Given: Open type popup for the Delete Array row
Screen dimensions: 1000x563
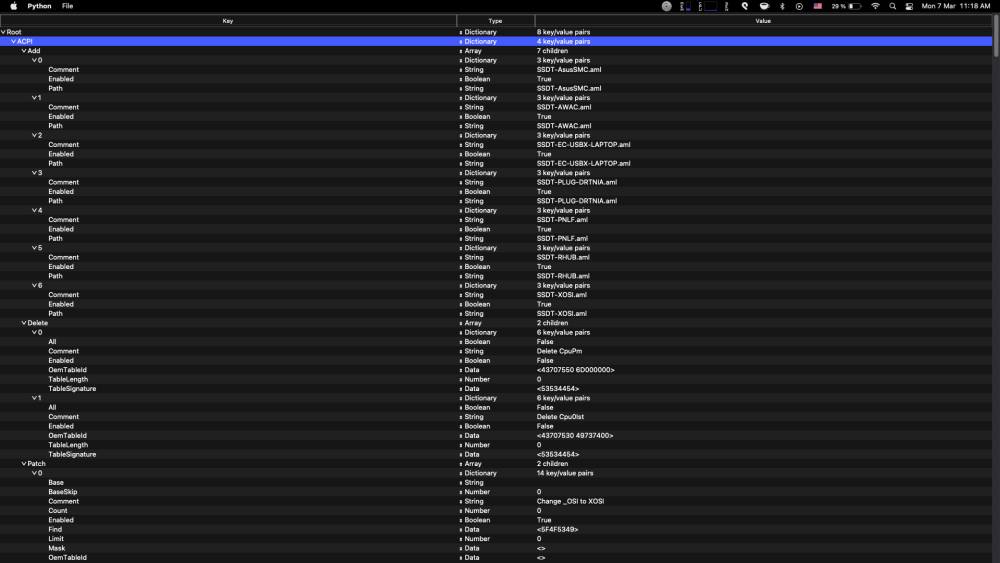Looking at the screenshot, I should coord(461,323).
